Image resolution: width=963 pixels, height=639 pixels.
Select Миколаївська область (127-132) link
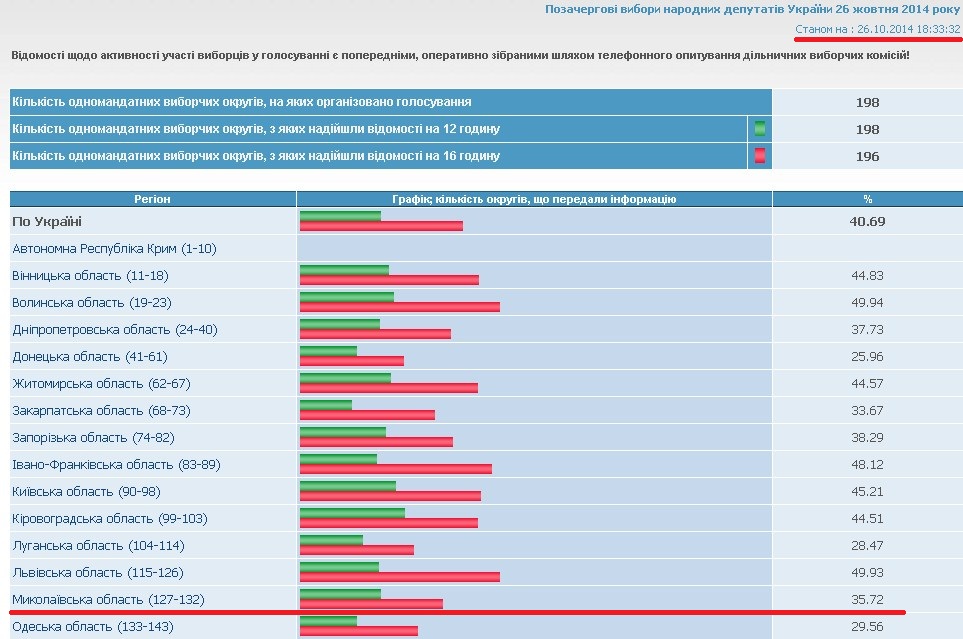107,599
